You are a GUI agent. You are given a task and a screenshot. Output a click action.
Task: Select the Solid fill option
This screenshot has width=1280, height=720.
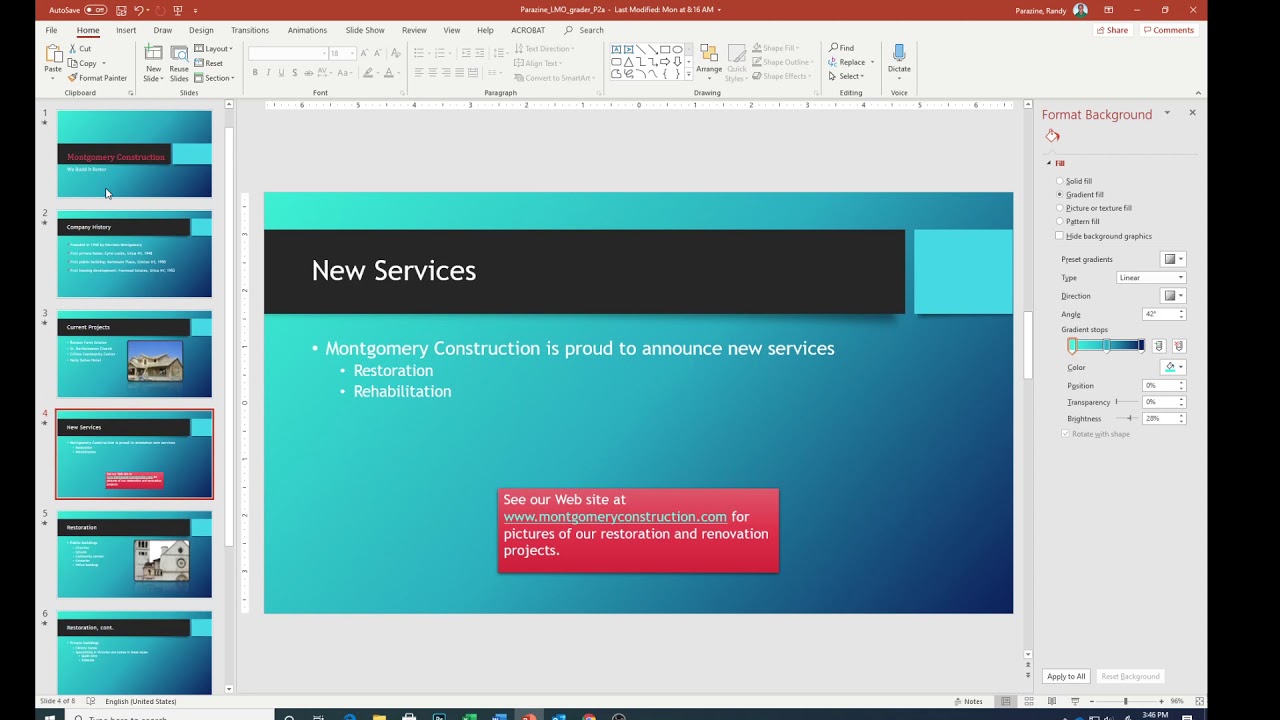[1075, 181]
